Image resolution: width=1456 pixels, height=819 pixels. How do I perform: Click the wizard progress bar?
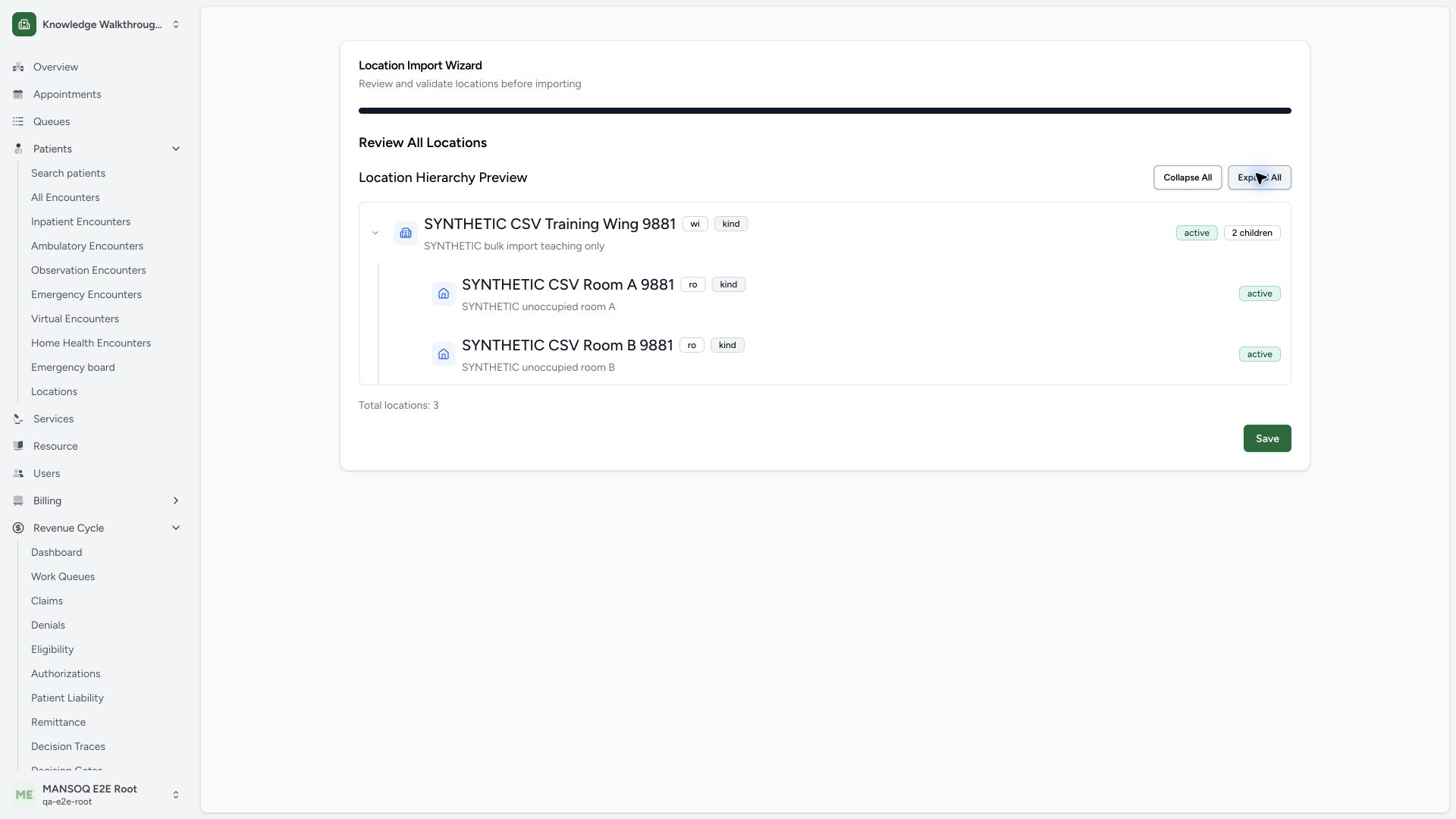click(825, 111)
